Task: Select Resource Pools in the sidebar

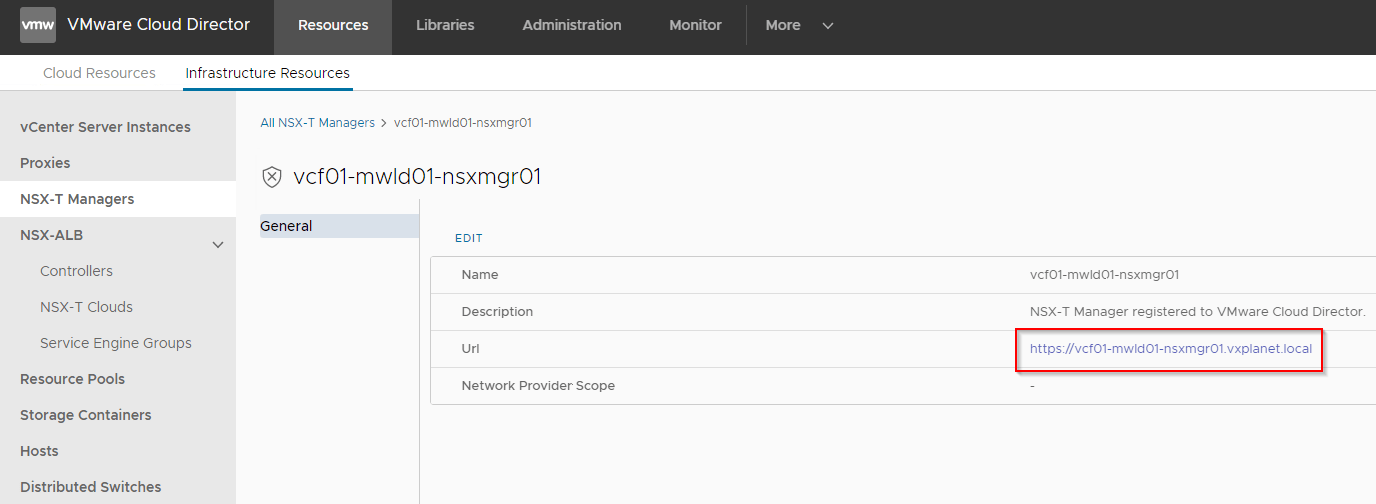Action: (x=72, y=379)
